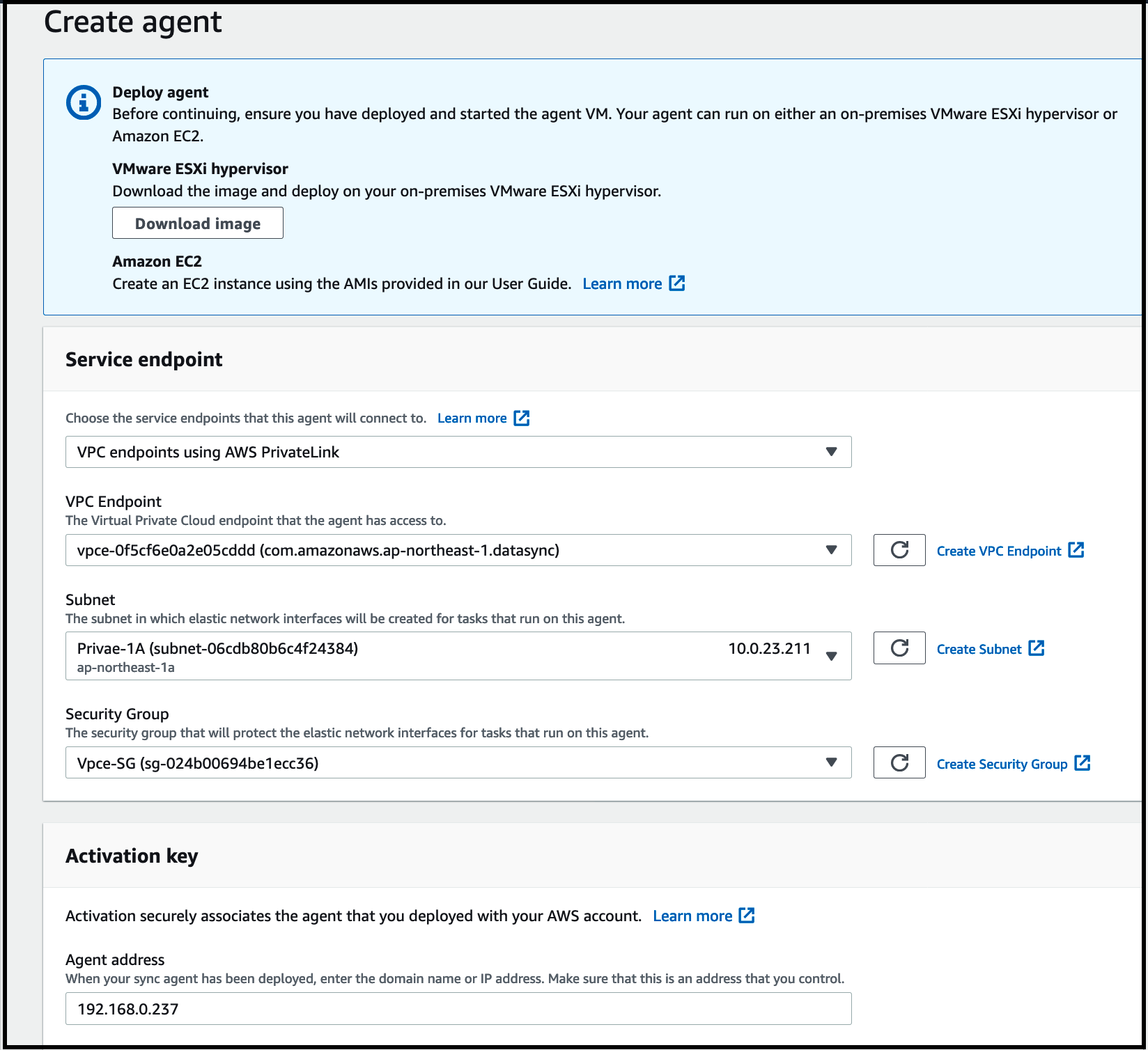Click Learn more beside service endpoints description
Image resolution: width=1148 pixels, height=1050 pixels.
pyautogui.click(x=472, y=418)
